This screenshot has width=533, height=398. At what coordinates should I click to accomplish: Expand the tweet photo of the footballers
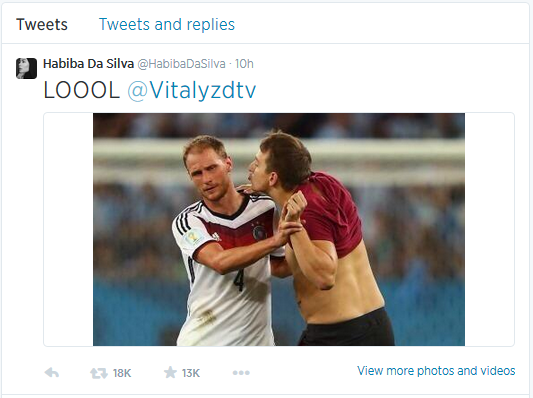coord(279,229)
